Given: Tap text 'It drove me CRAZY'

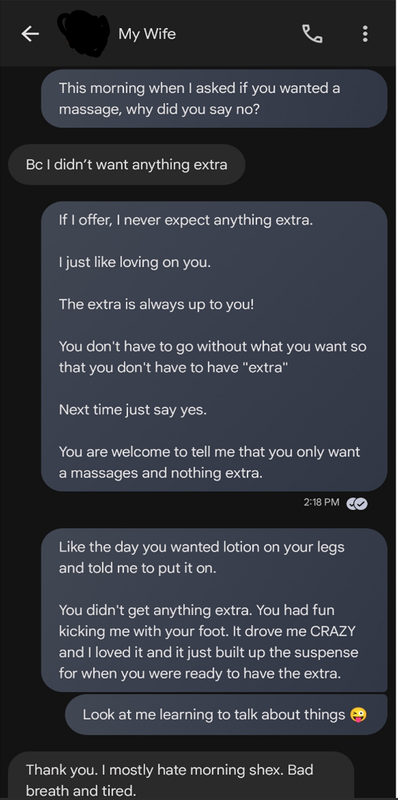Looking at the screenshot, I should click(294, 631).
